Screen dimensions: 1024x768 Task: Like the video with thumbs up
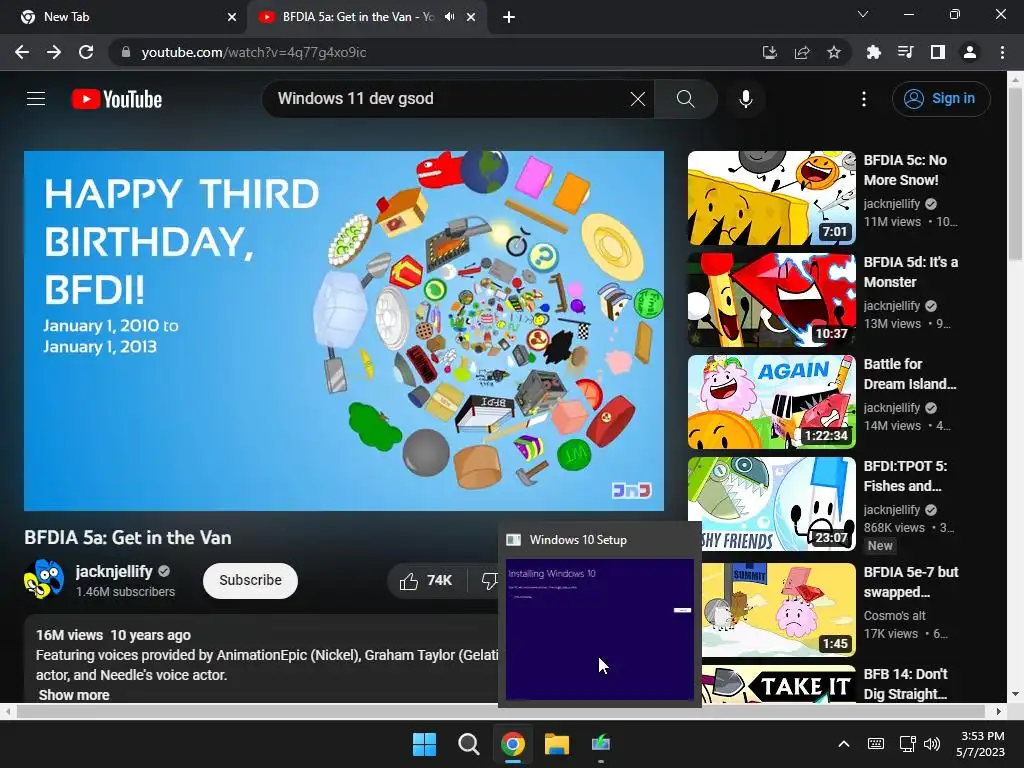[427, 581]
